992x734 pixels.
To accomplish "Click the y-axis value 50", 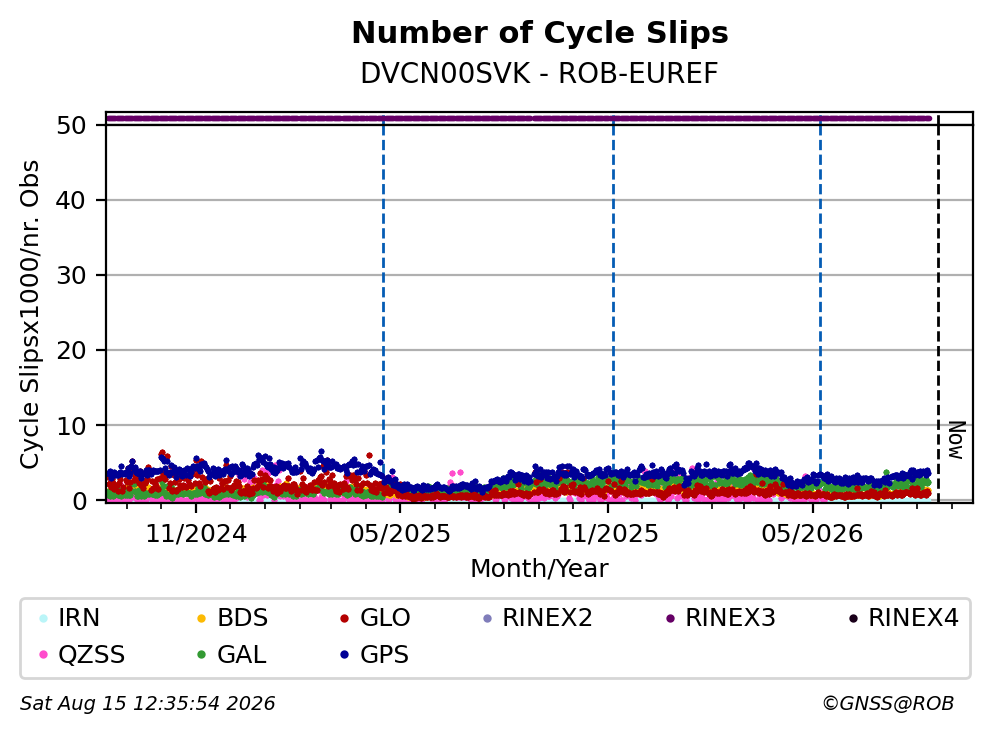I will [71, 125].
